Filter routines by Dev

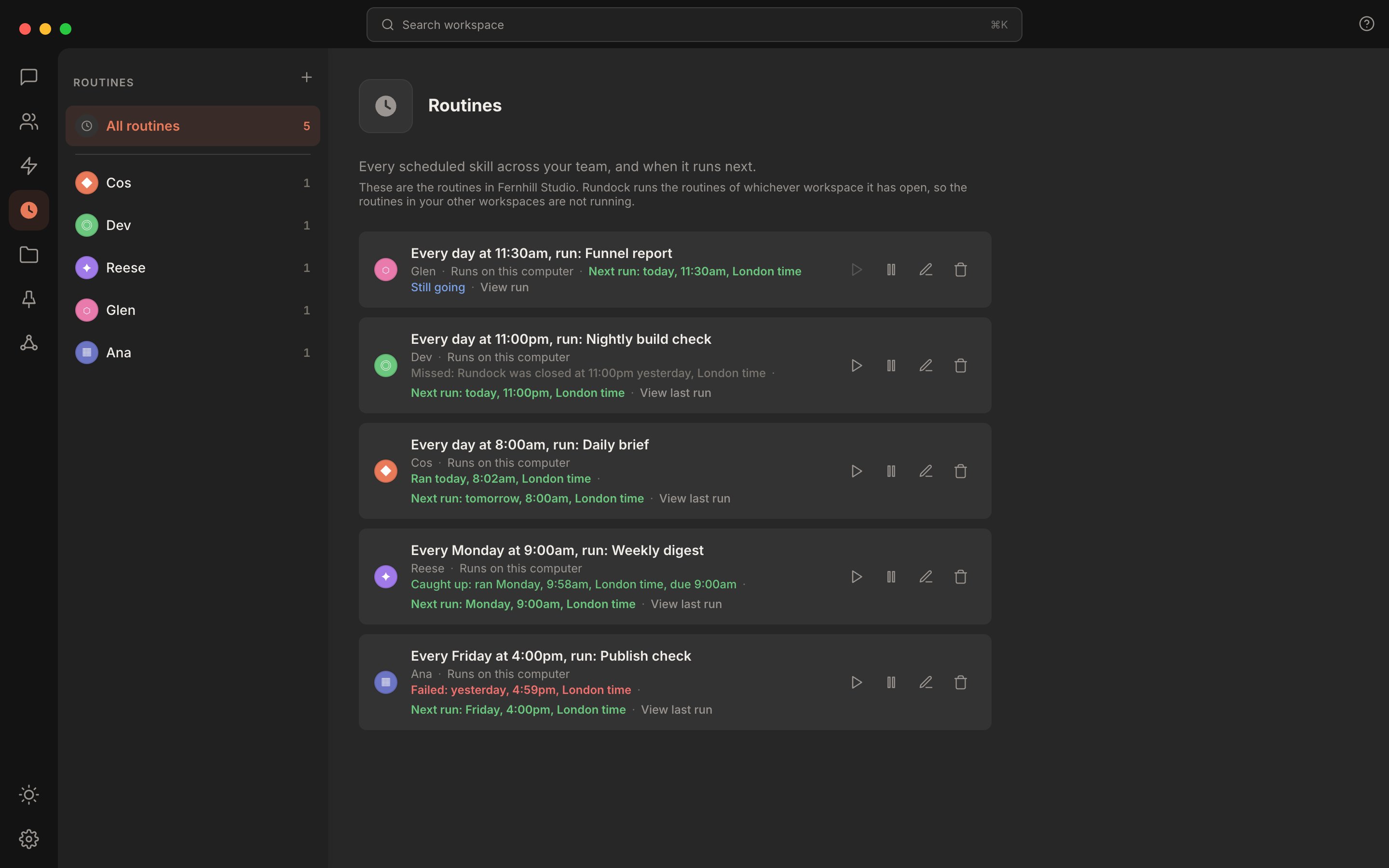[x=193, y=225]
